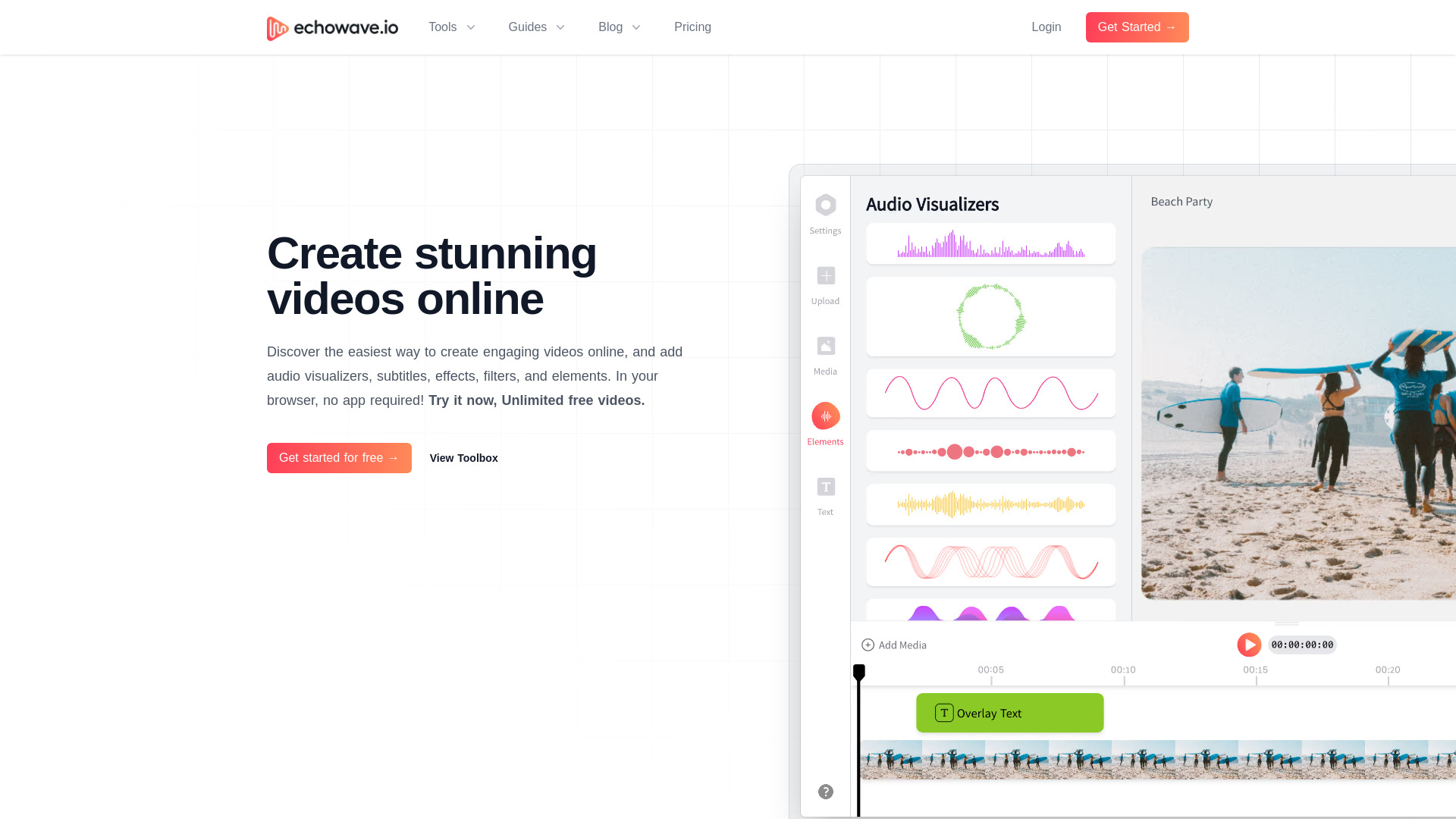Click the play button on timeline
1456x819 pixels.
point(1249,644)
